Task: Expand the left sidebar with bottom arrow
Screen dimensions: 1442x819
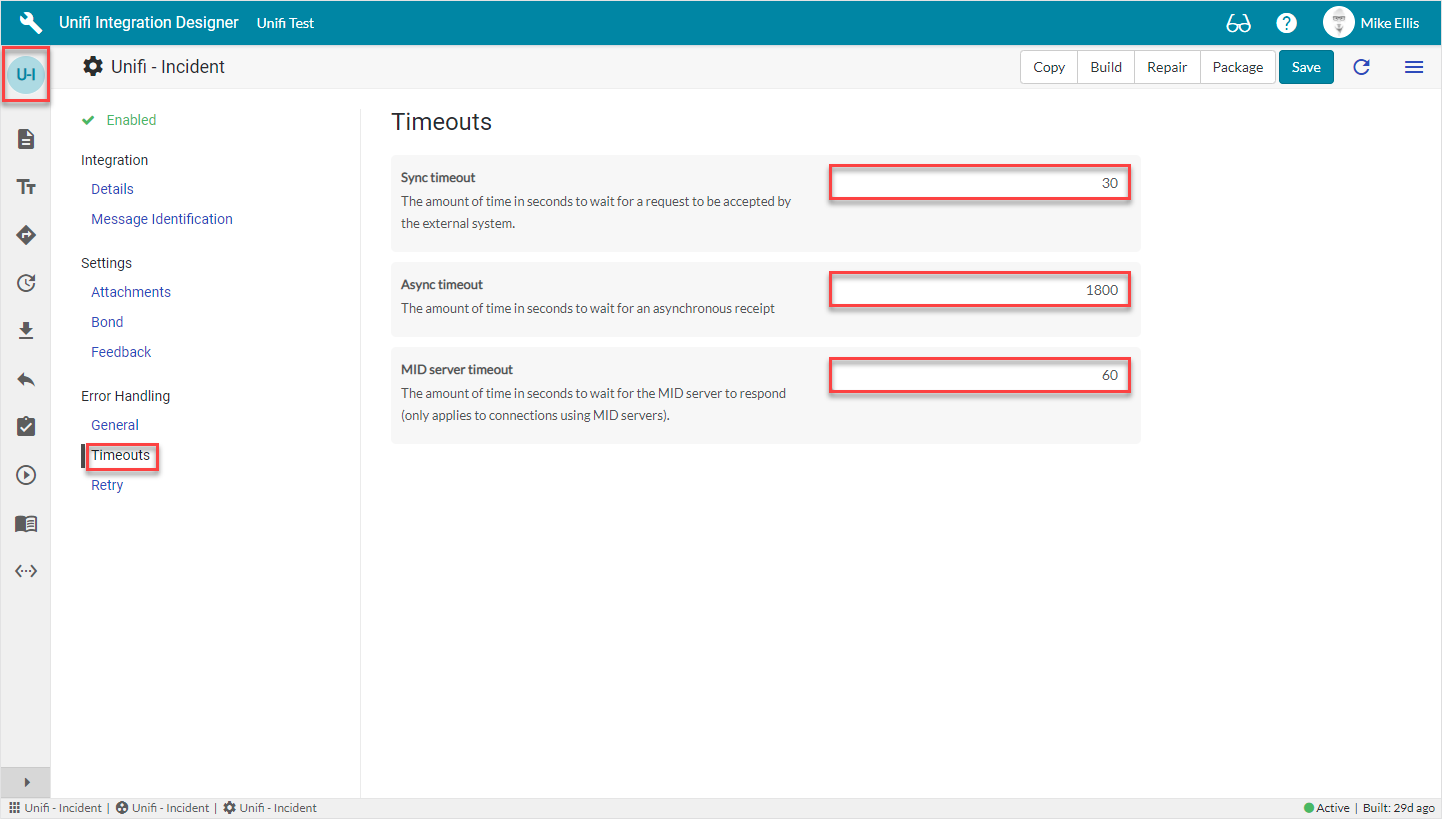Action: click(x=26, y=782)
